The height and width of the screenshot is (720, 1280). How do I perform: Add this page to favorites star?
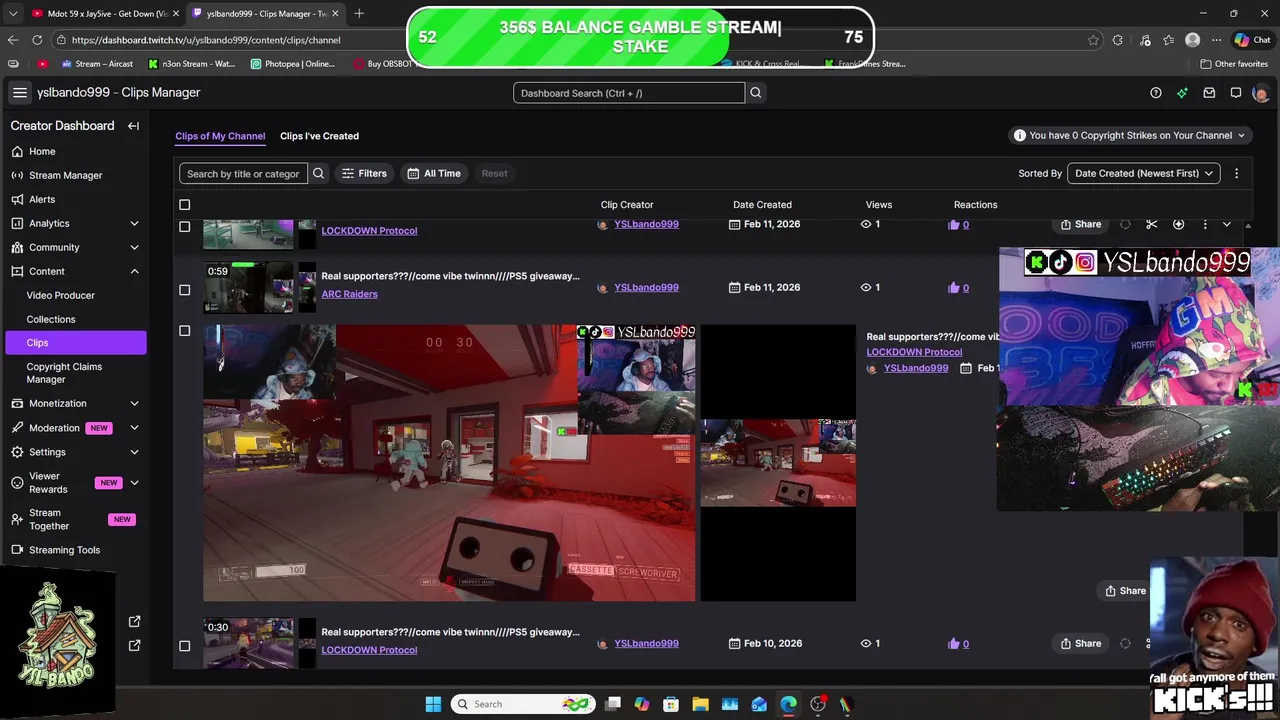point(1093,40)
